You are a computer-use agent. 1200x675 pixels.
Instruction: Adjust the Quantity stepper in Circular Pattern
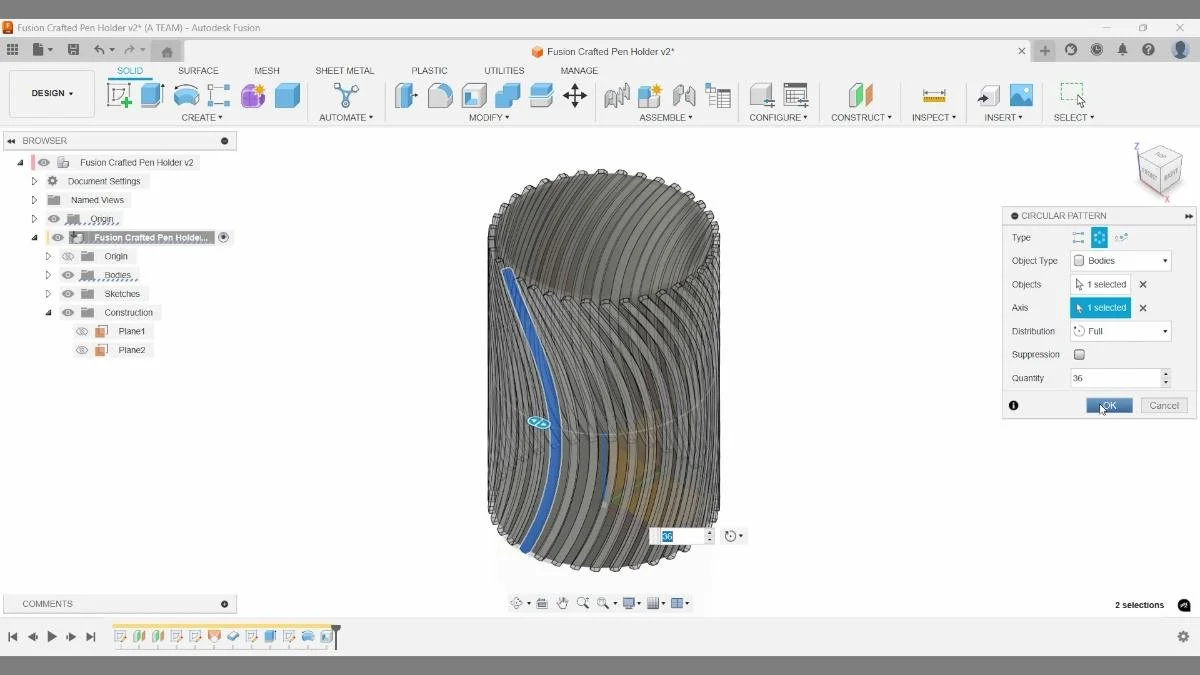tap(1164, 378)
